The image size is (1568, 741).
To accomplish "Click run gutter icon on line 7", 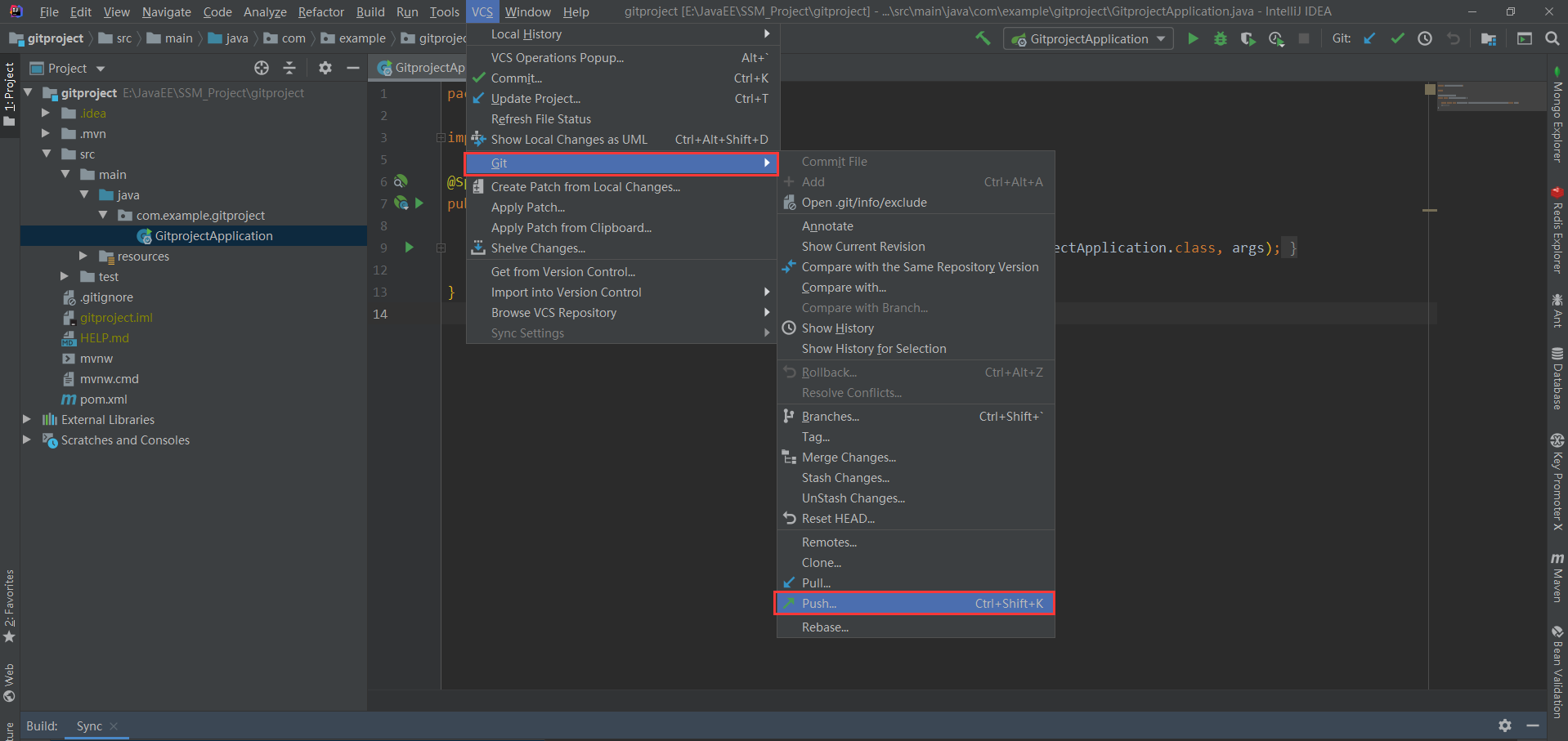I will point(419,203).
